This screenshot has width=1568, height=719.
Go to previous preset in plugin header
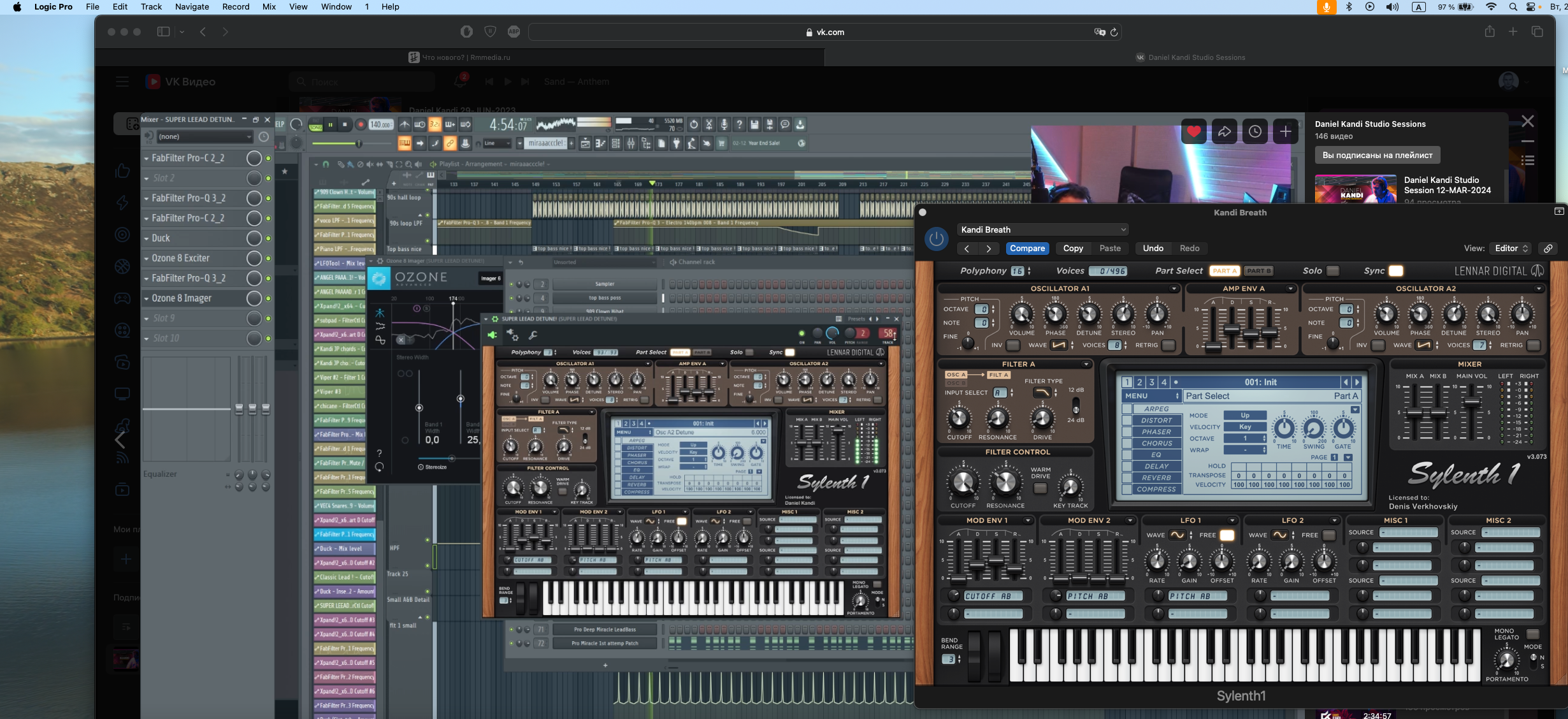967,249
